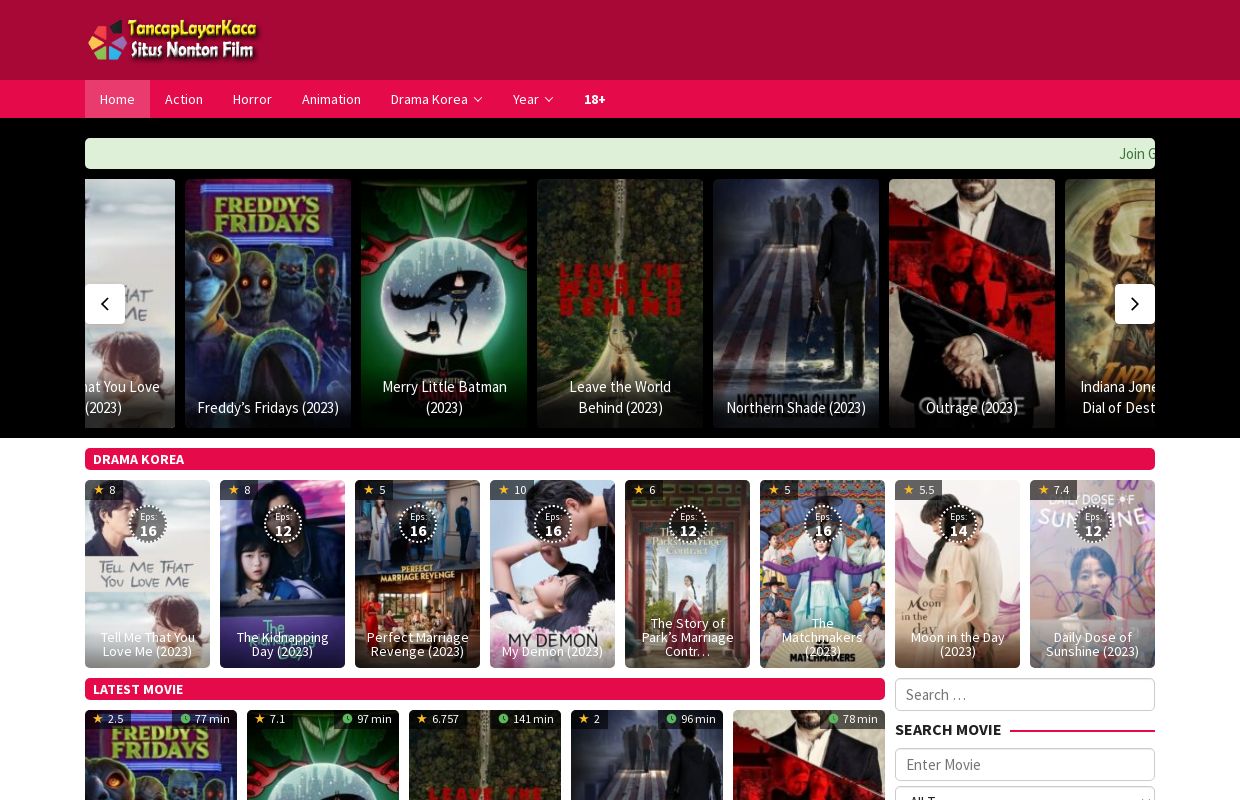Screen dimensions: 1240x800
Task: Click the Eps 12 badge on Daily Dose of Sunshine
Action: point(1092,524)
